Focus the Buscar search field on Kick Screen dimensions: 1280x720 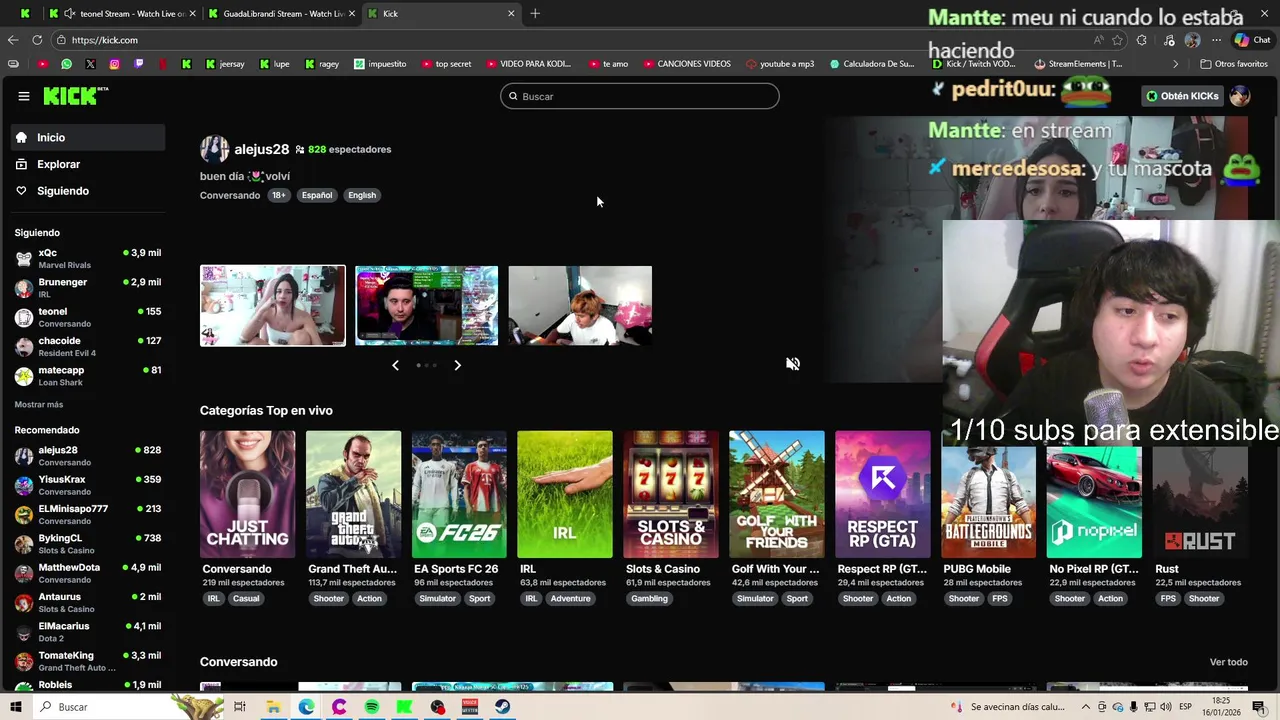(640, 96)
